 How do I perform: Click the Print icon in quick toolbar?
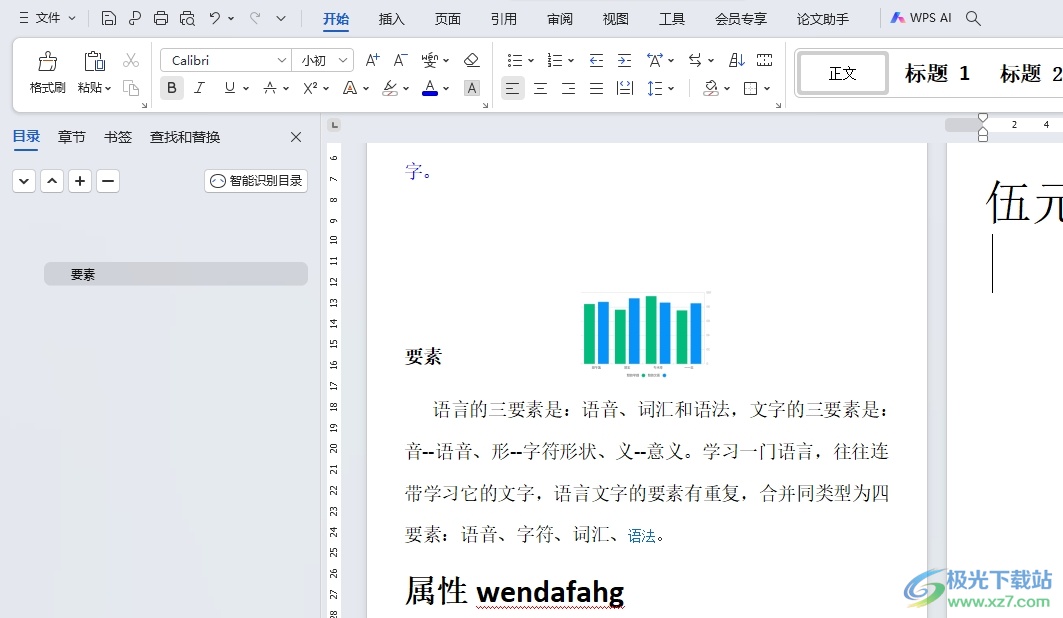pyautogui.click(x=161, y=18)
